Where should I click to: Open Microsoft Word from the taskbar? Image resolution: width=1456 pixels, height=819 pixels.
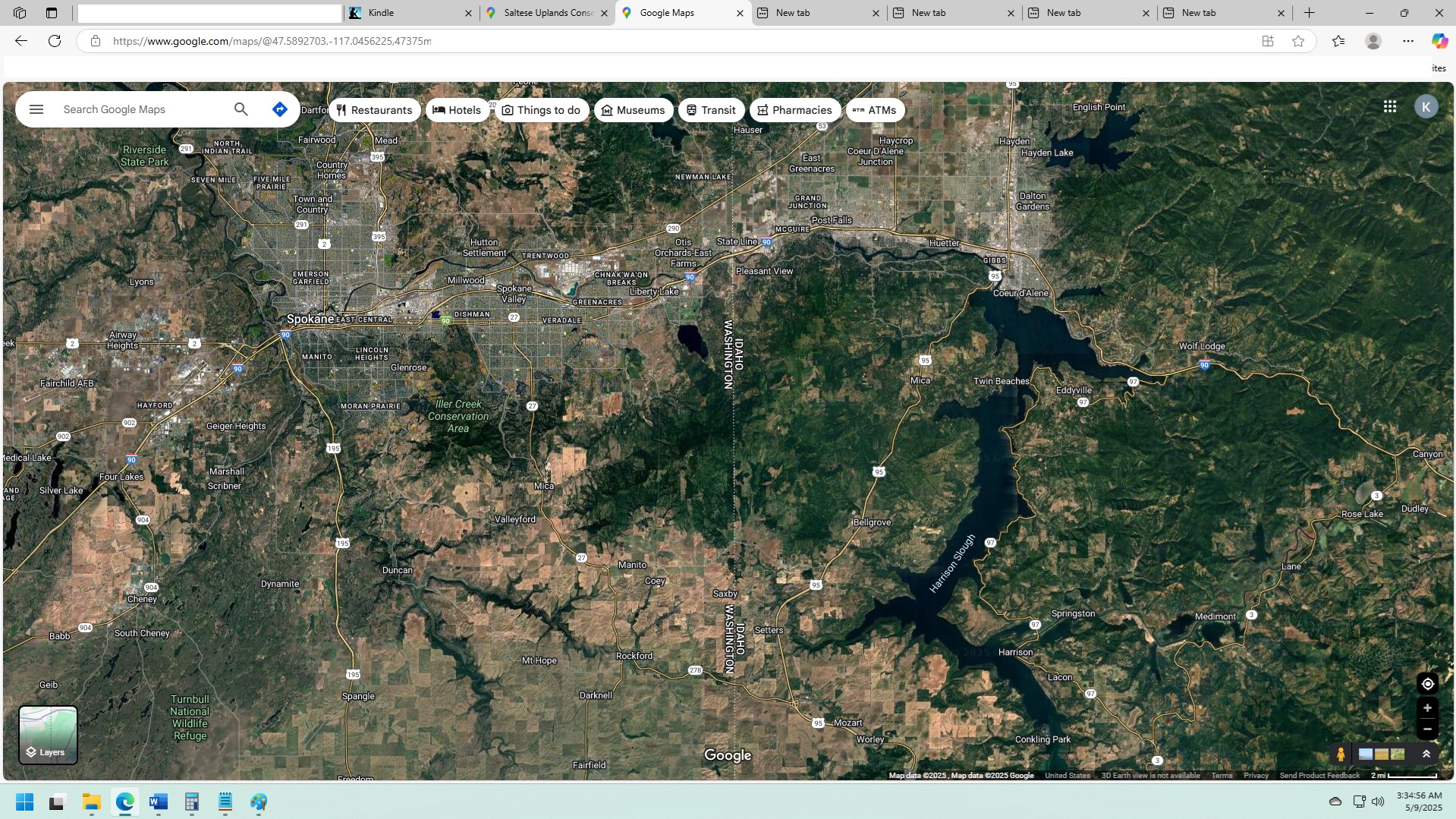pyautogui.click(x=159, y=802)
